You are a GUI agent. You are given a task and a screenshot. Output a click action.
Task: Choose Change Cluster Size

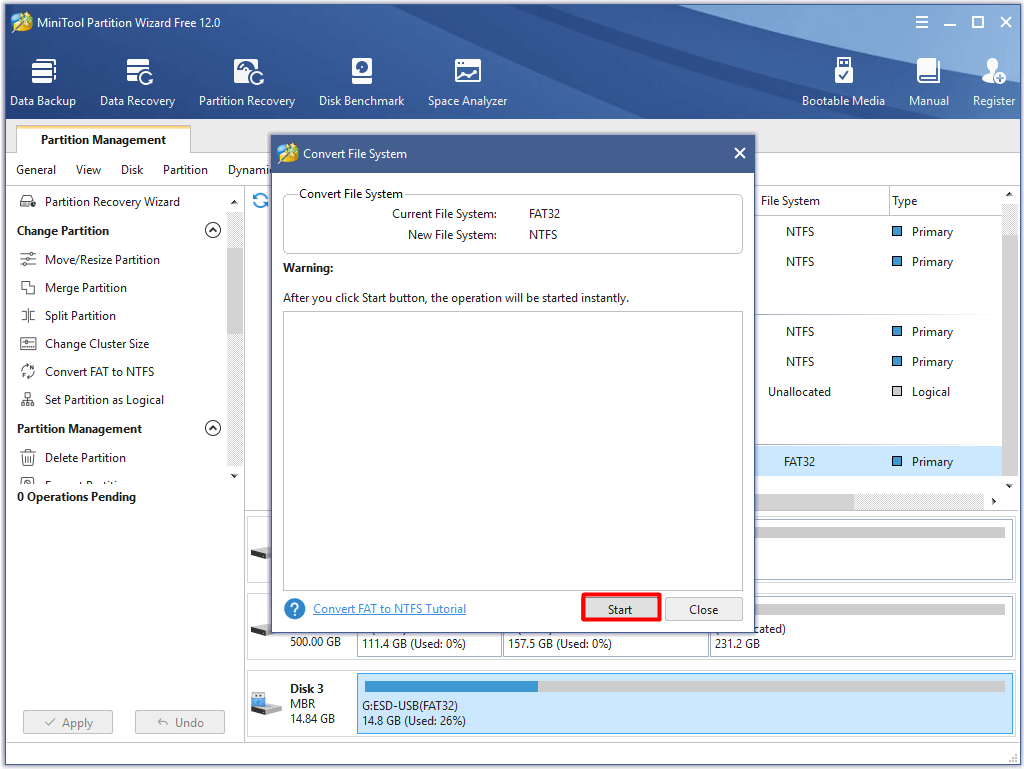tap(97, 344)
